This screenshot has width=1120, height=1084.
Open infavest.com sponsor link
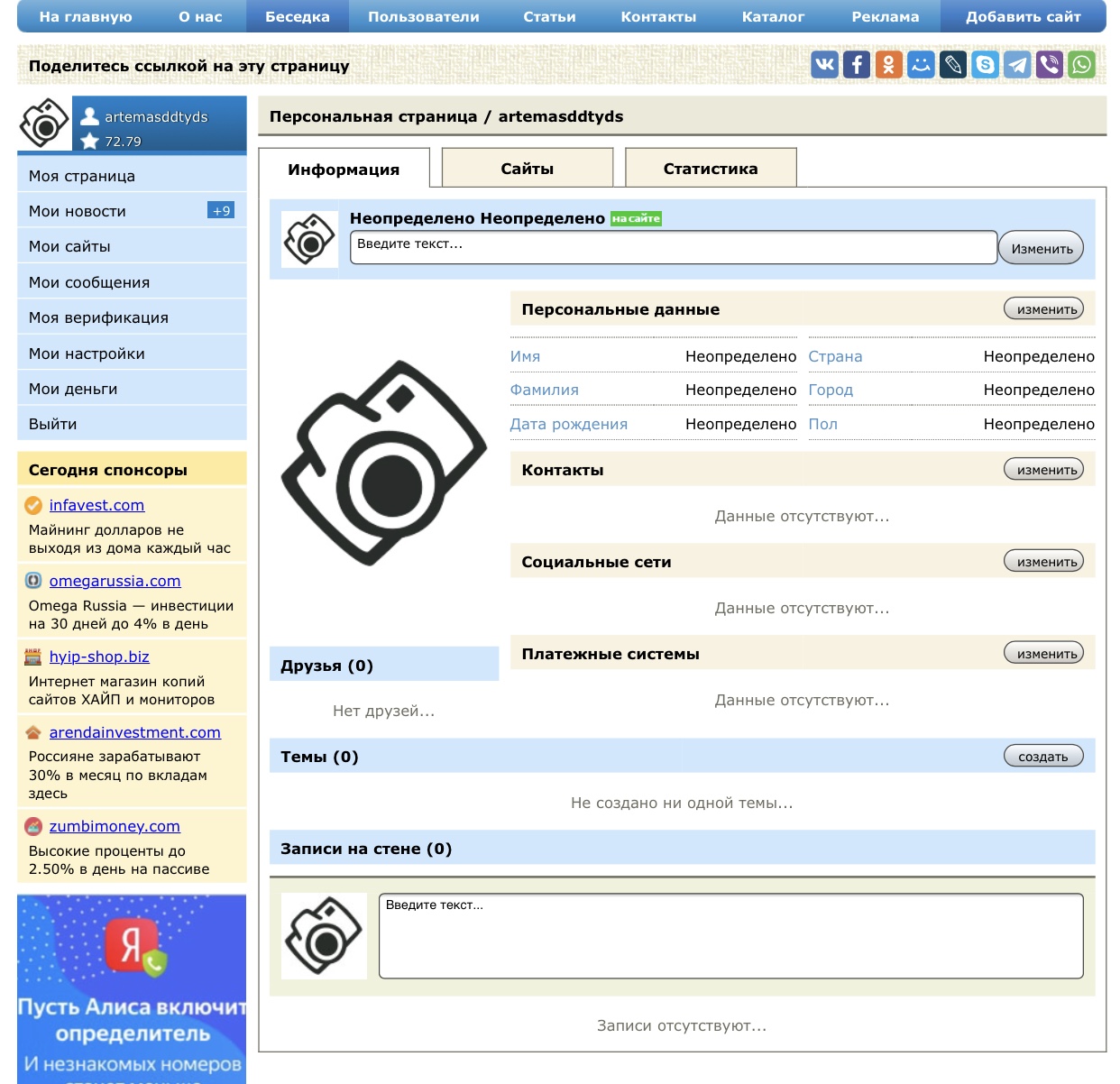(96, 505)
